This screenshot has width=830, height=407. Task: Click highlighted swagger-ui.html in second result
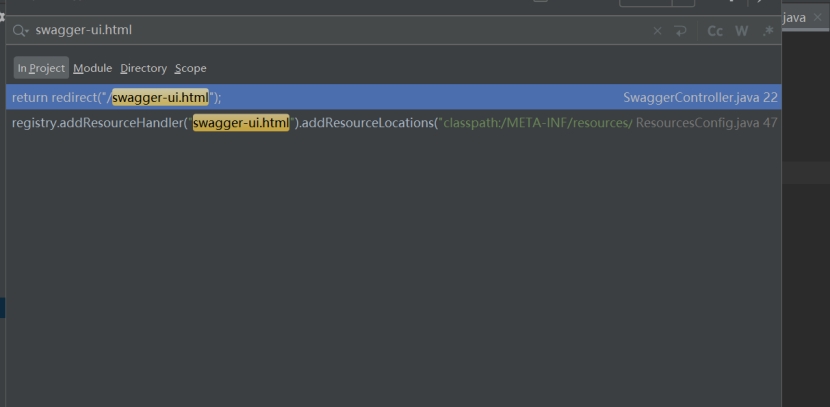pyautogui.click(x=240, y=123)
